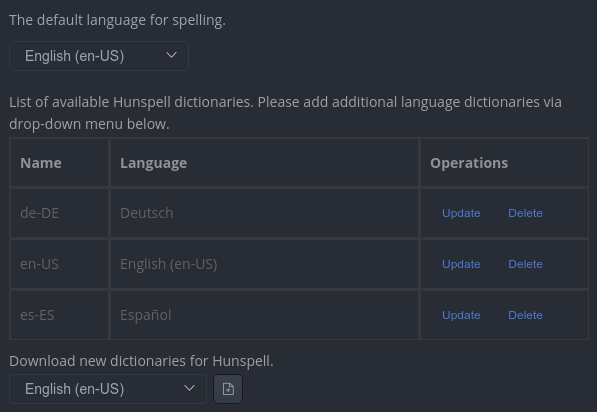
Task: Update the en-US English dictionary
Action: (x=461, y=264)
